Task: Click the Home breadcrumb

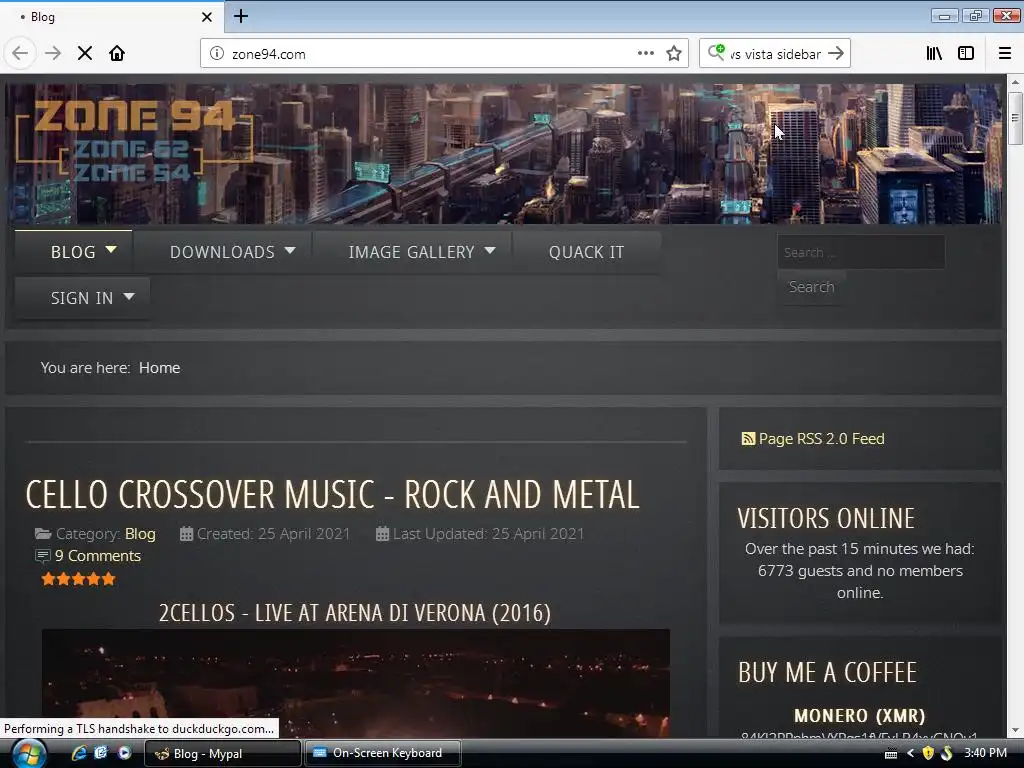Action: coord(159,368)
